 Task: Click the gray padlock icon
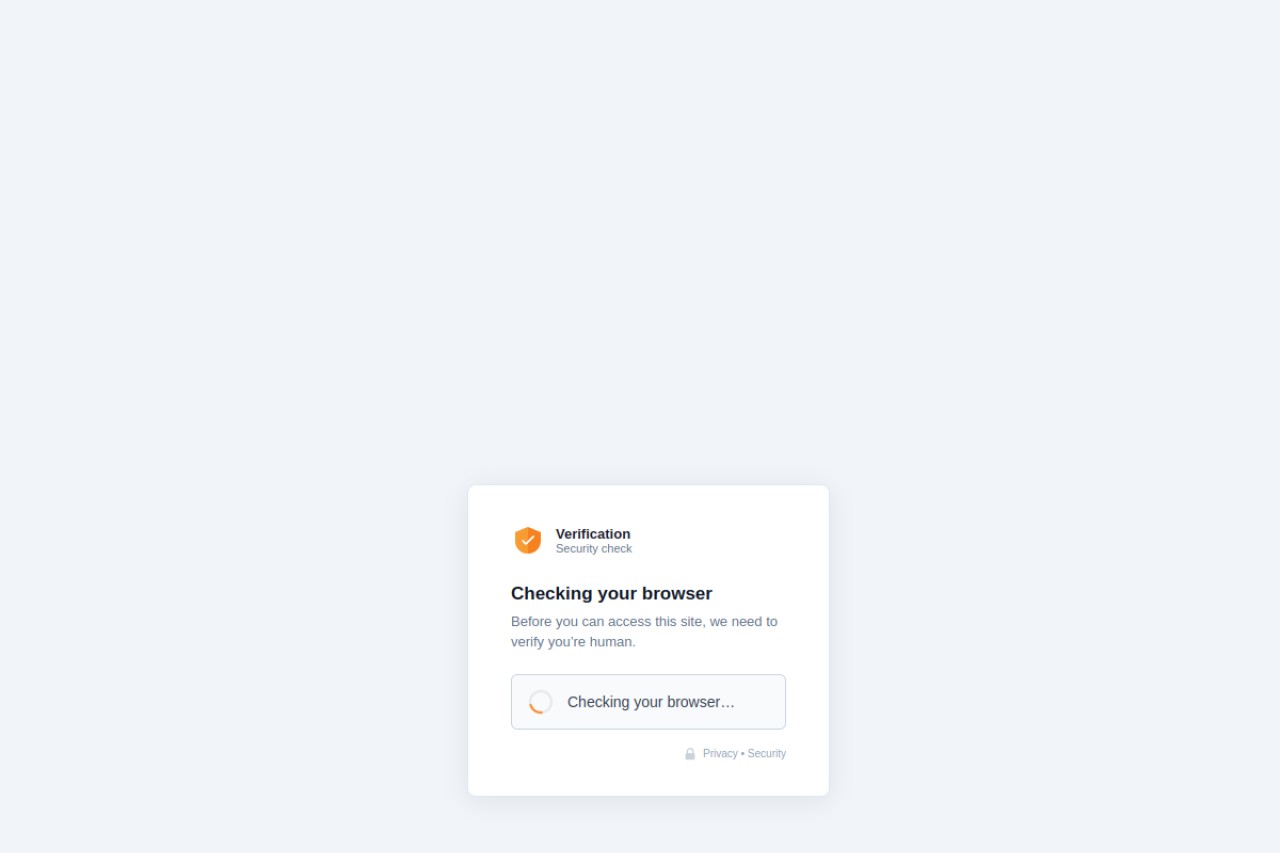(690, 754)
